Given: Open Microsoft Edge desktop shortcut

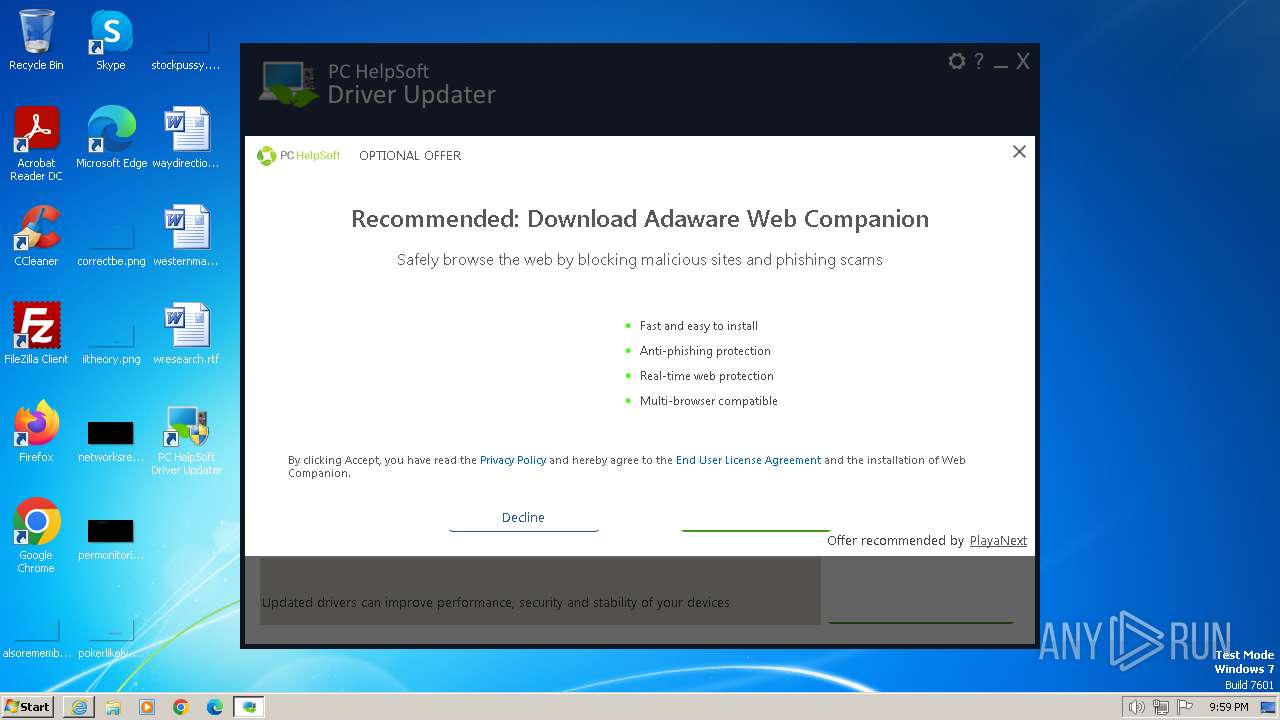Looking at the screenshot, I should pyautogui.click(x=111, y=137).
